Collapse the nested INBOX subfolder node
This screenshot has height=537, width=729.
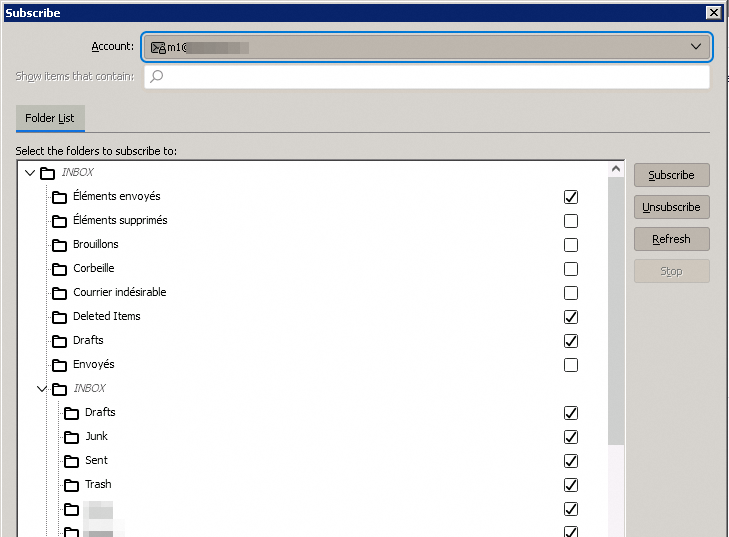(42, 389)
